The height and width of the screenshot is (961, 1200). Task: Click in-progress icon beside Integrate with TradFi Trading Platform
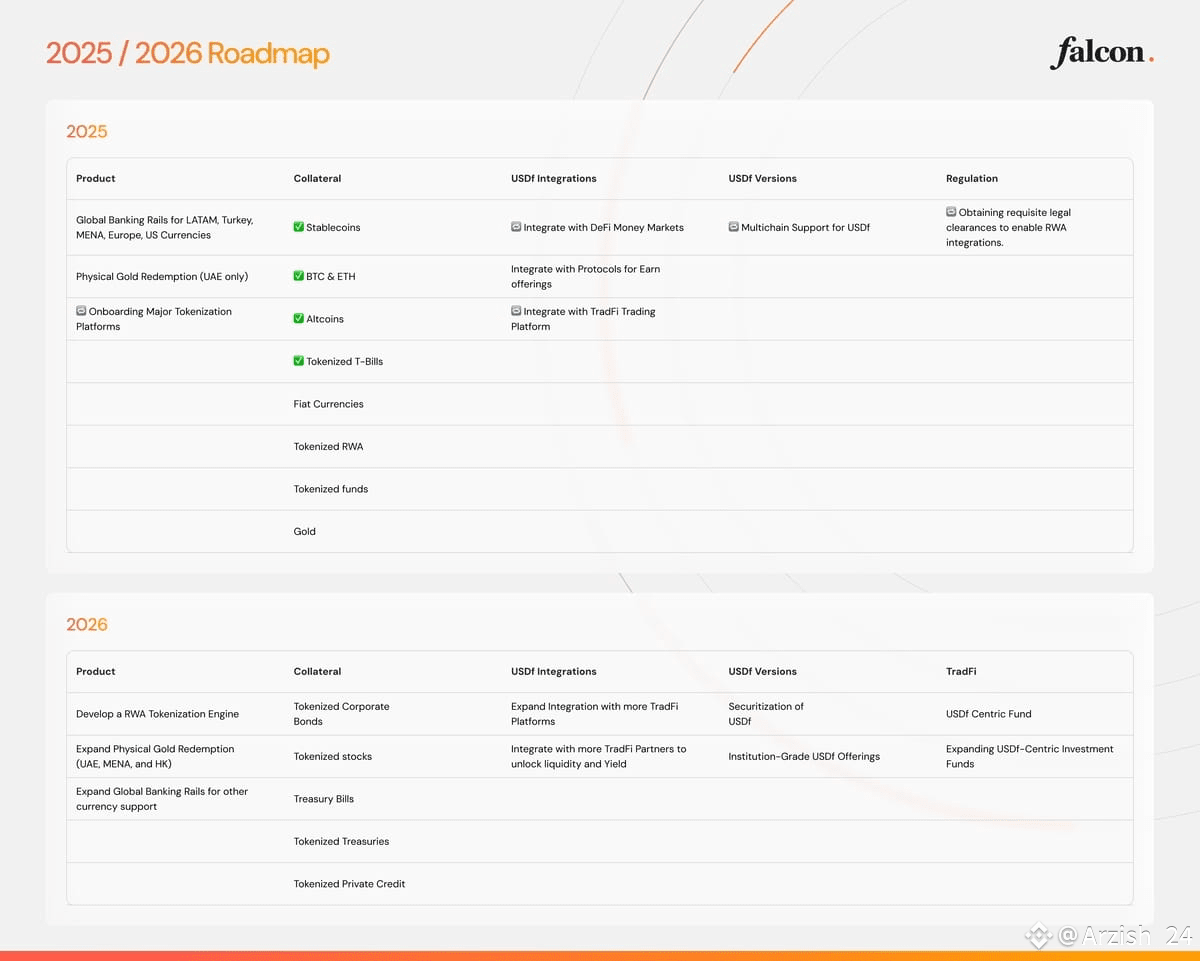[516, 311]
